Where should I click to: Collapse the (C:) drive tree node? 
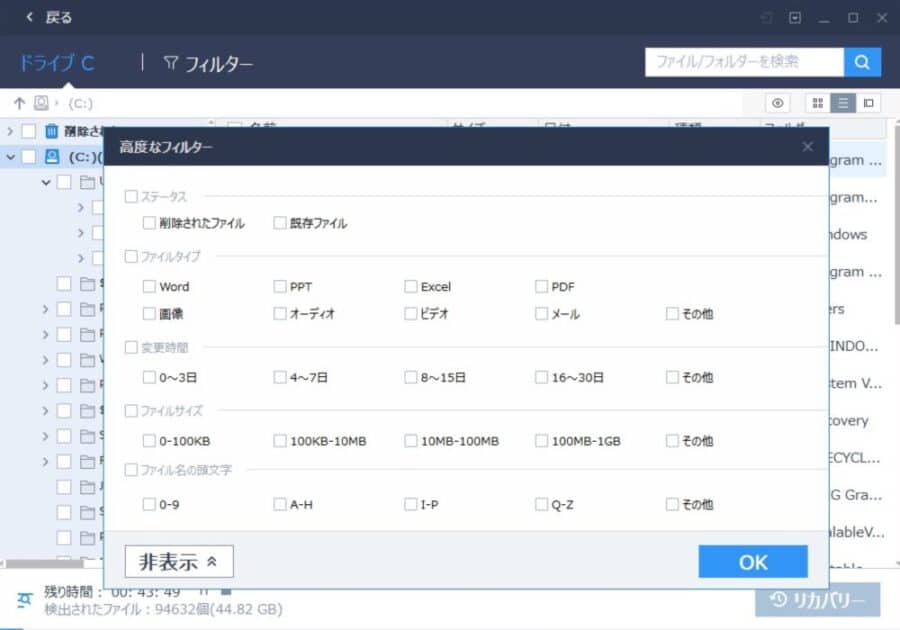click(10, 157)
